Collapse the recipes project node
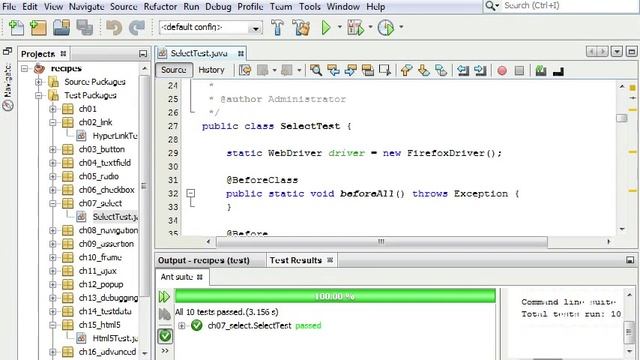This screenshot has width=640, height=360. tap(24, 69)
